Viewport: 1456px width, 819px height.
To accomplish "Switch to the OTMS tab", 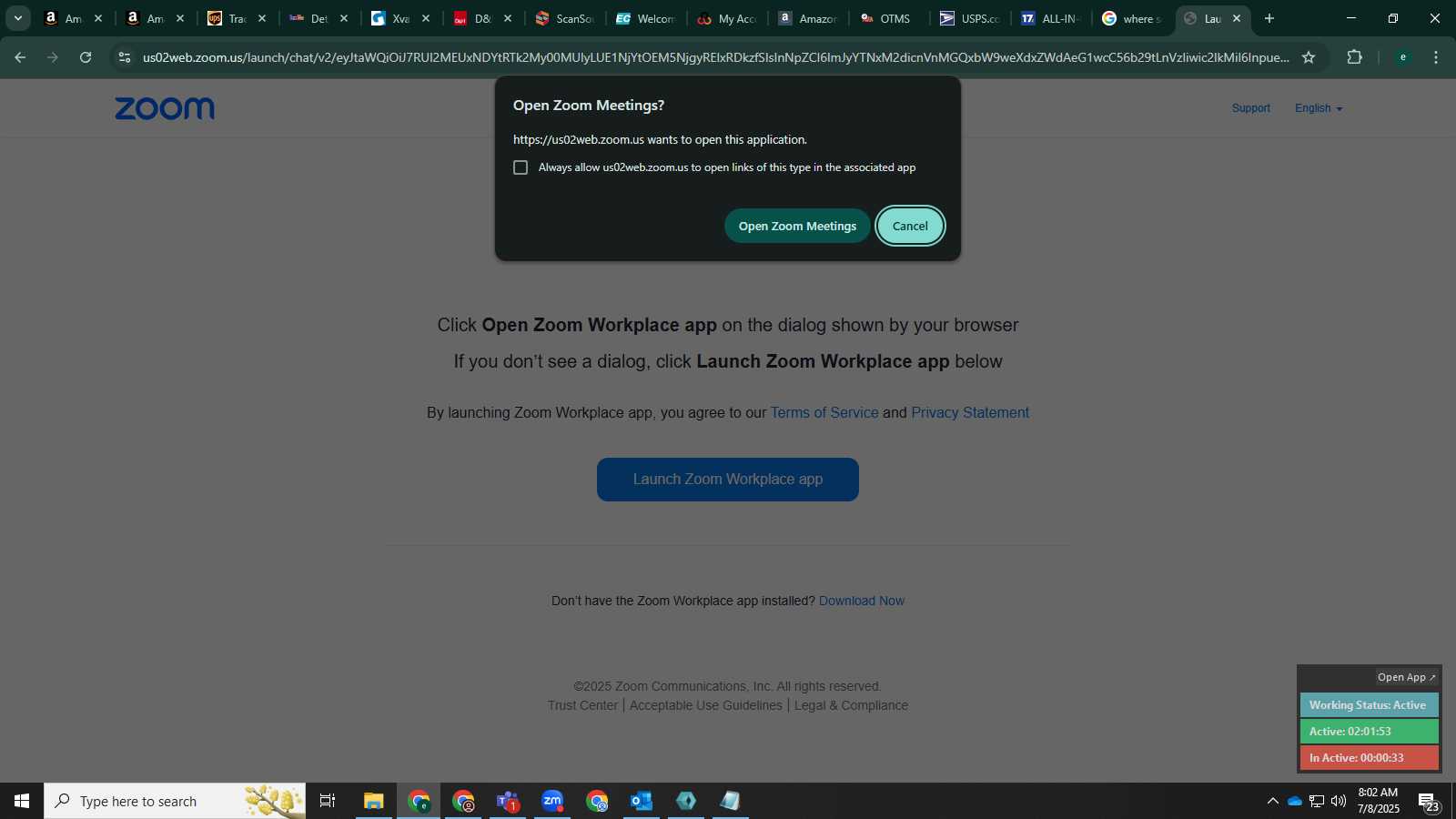I will (x=887, y=18).
